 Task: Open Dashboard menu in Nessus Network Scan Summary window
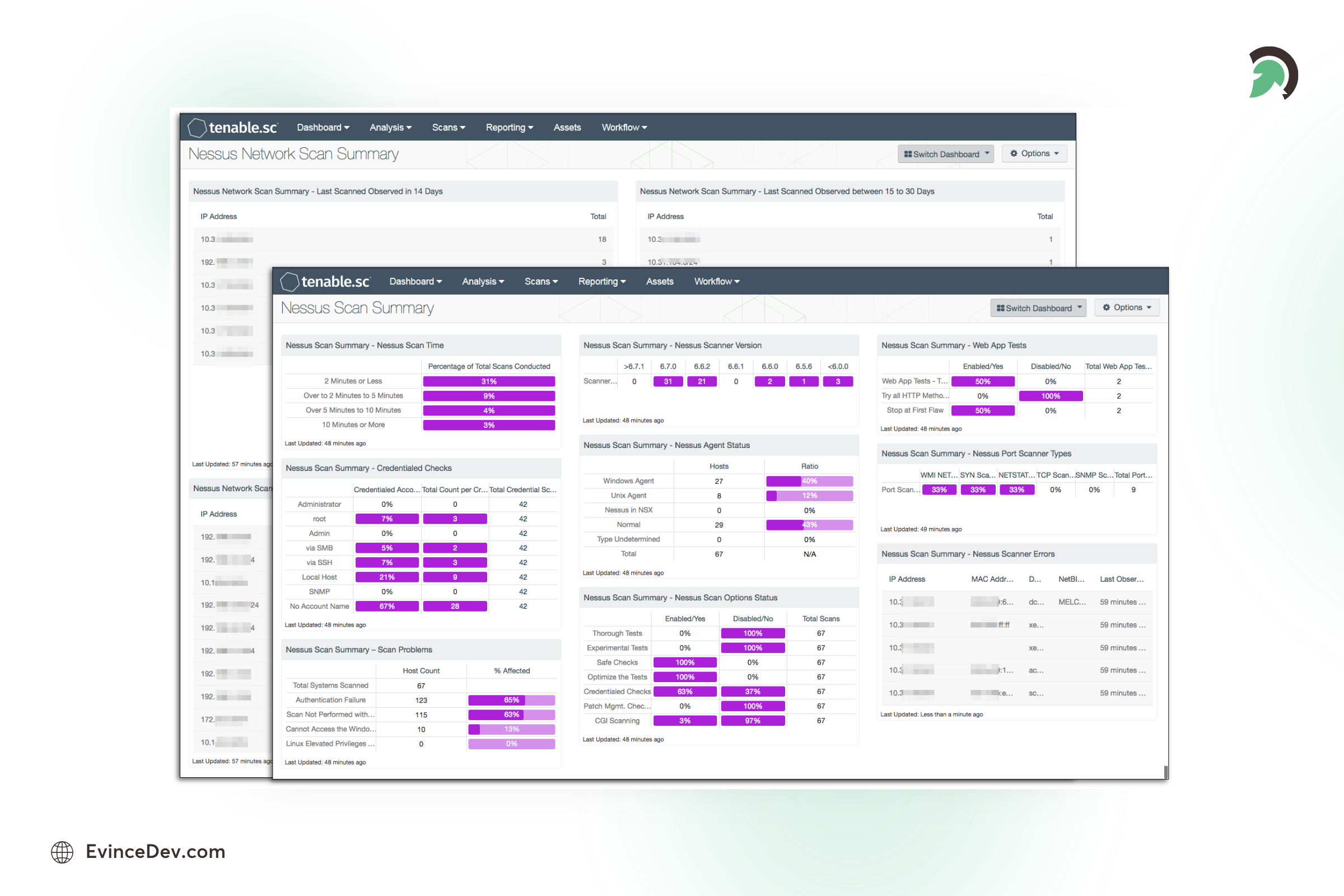(323, 128)
